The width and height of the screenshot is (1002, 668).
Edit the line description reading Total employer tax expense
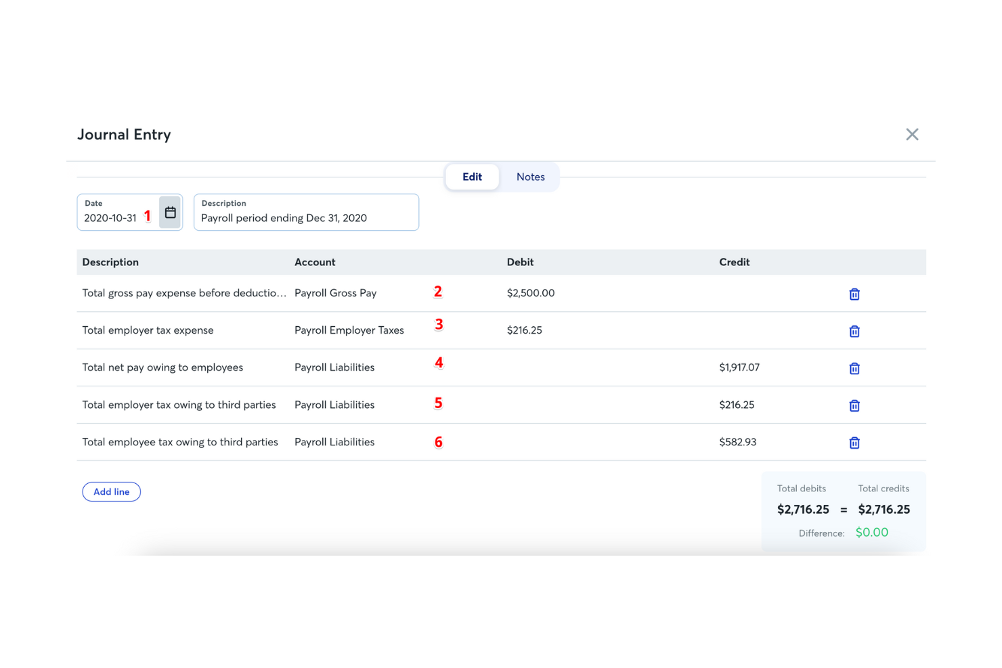click(158, 330)
